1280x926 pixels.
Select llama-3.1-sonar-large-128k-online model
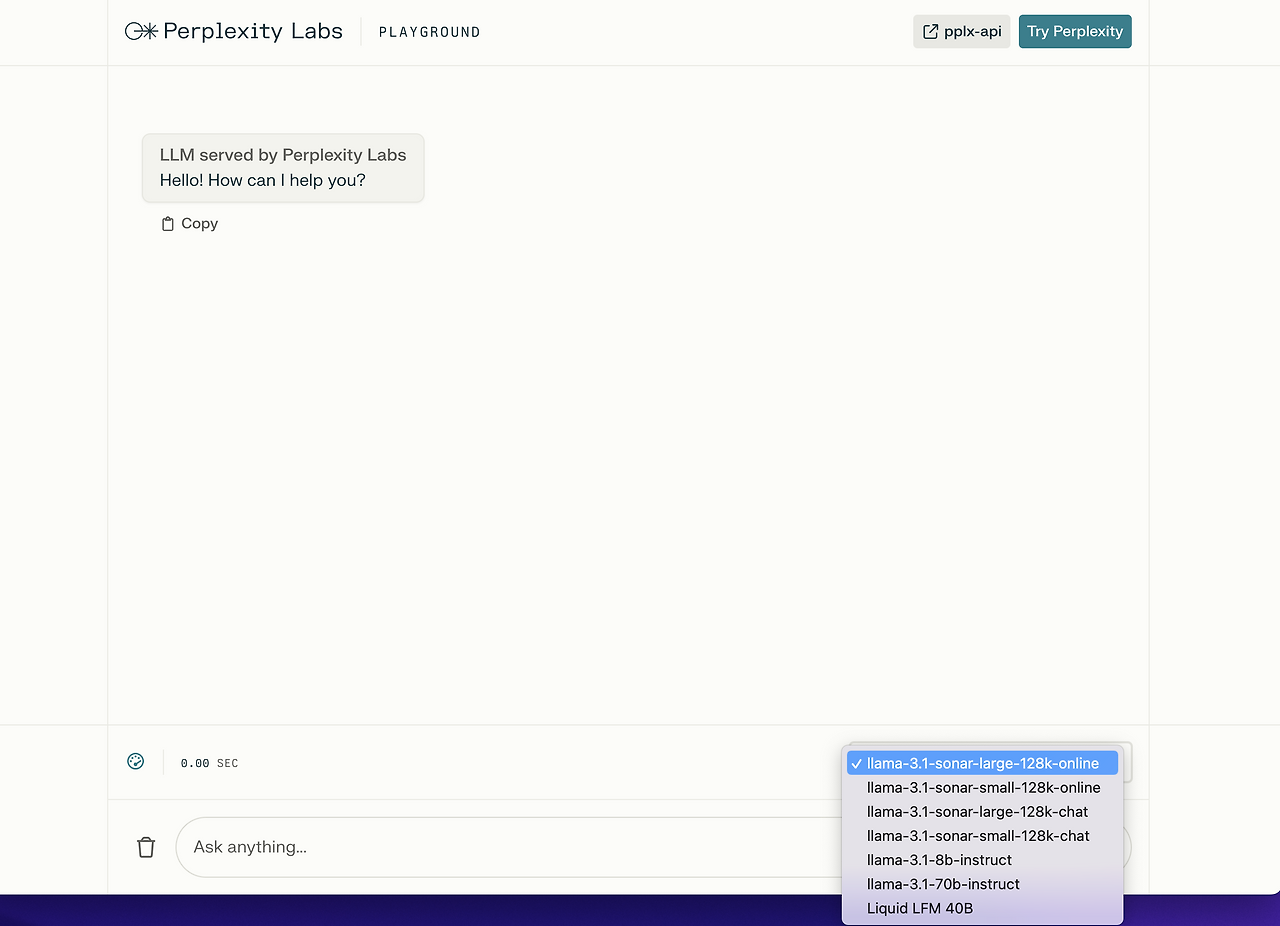click(x=982, y=763)
